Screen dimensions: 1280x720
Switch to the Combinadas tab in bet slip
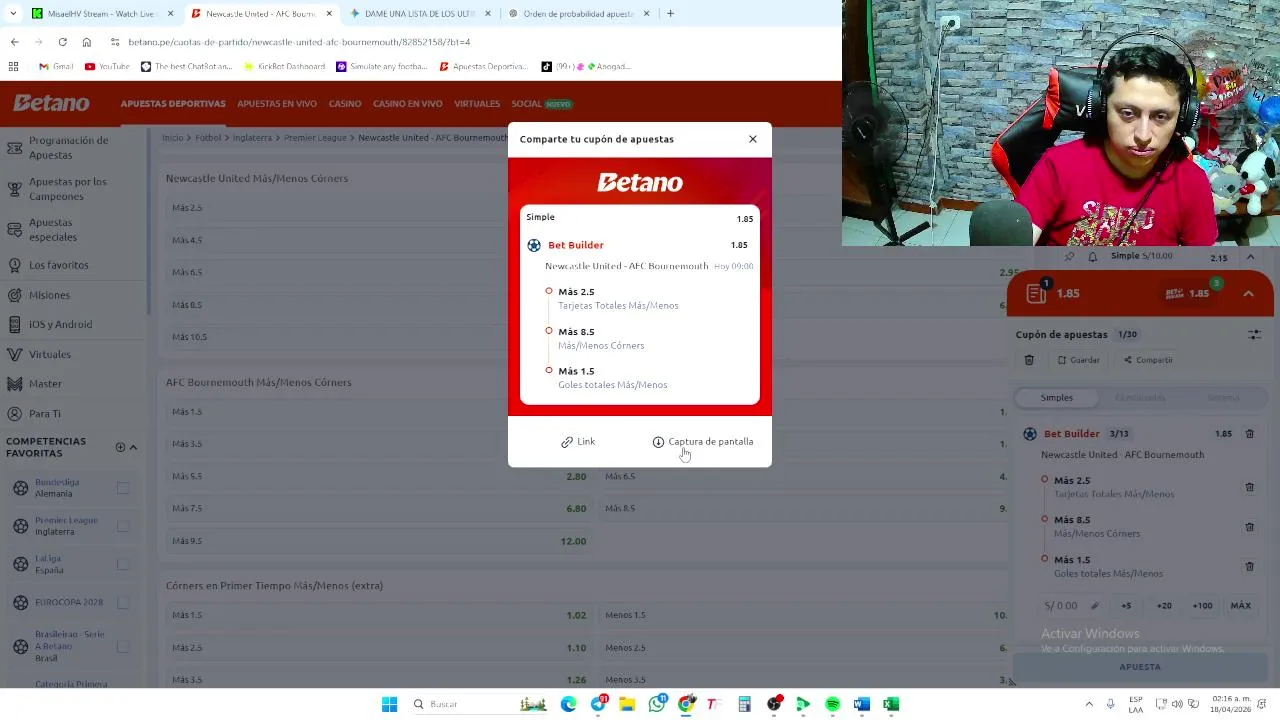[x=1140, y=398]
